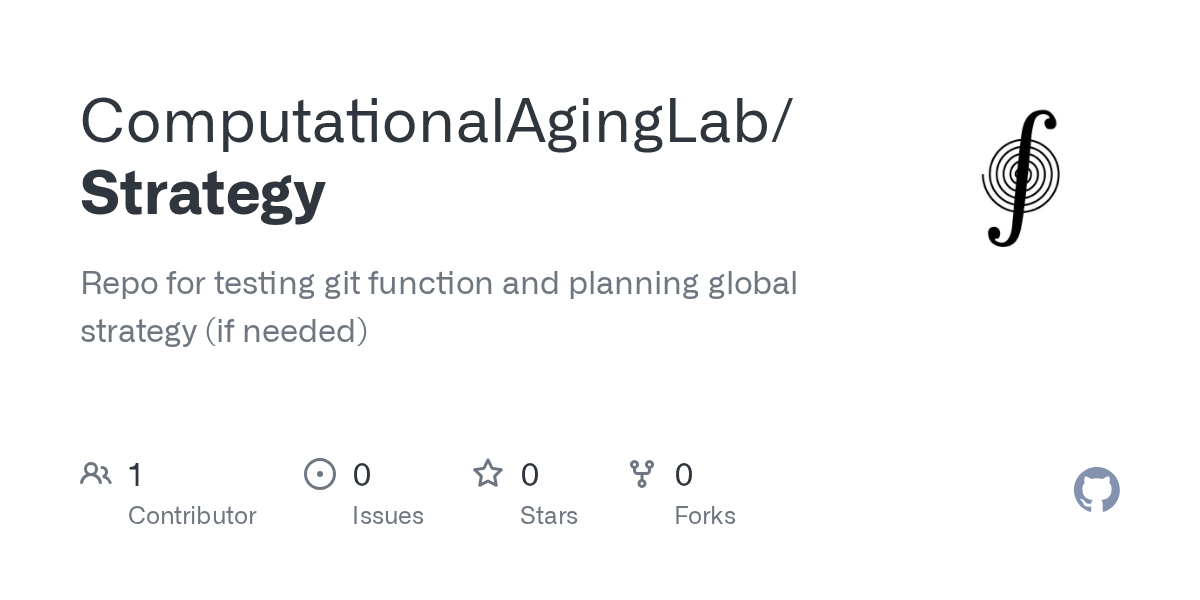Screen dimensions: 1200x600
Task: Click the fork branch icon
Action: click(x=642, y=474)
